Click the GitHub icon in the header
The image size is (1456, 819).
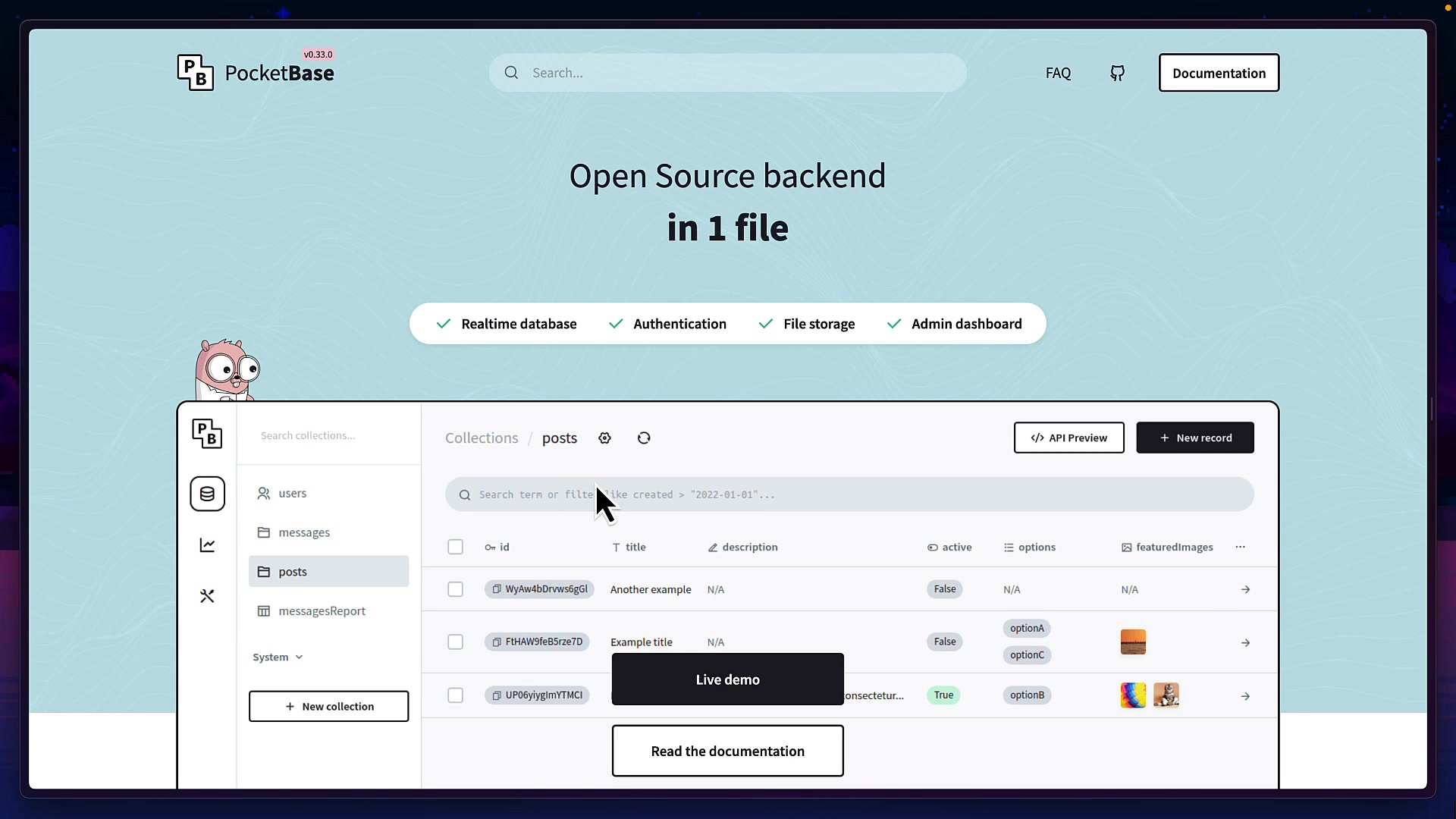[1116, 72]
